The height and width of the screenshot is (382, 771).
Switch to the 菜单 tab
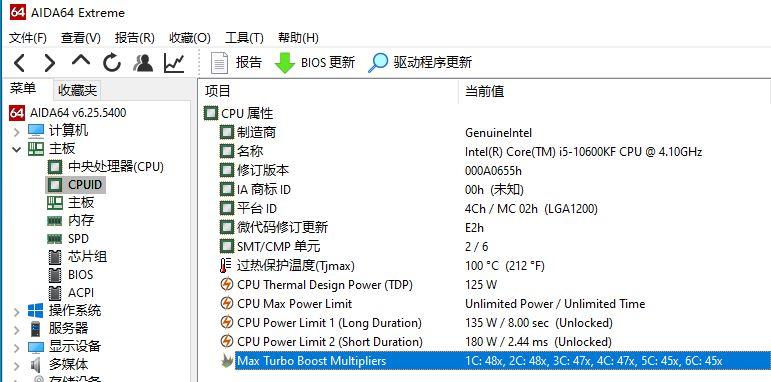coord(23,89)
